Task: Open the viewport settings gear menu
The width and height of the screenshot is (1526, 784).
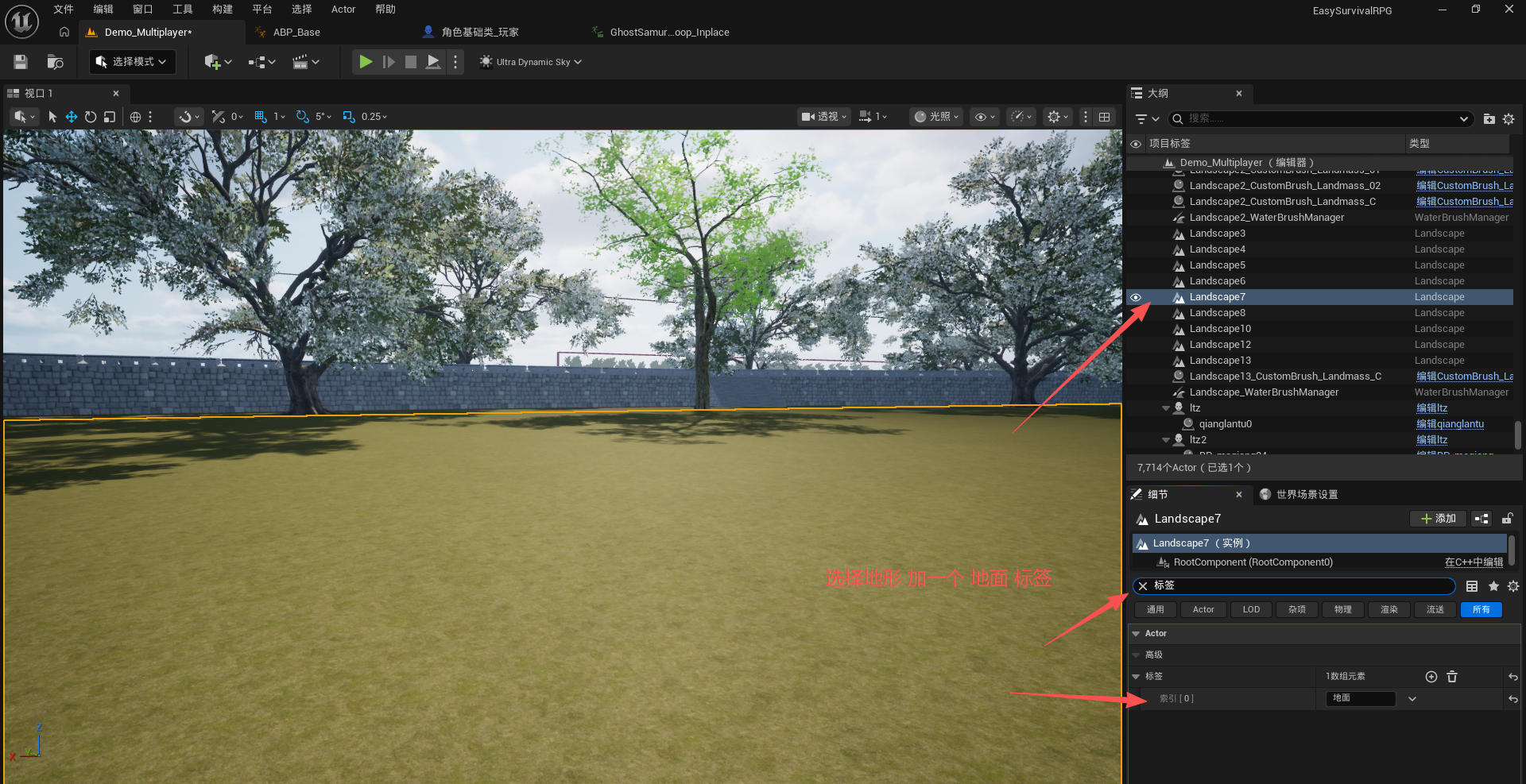Action: coord(1058,117)
